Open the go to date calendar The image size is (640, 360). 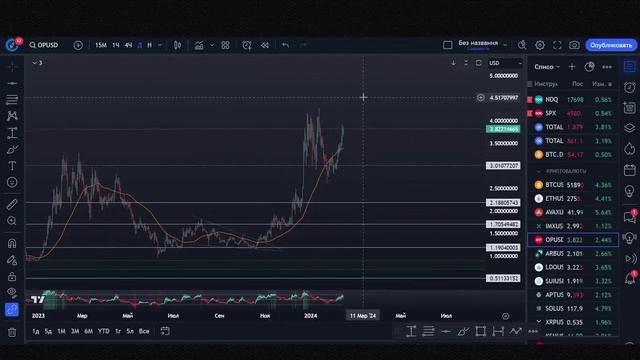click(x=165, y=331)
